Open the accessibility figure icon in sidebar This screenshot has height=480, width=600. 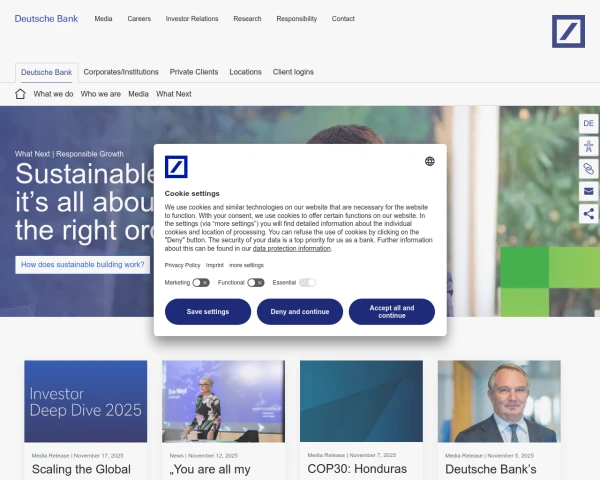pyautogui.click(x=588, y=146)
